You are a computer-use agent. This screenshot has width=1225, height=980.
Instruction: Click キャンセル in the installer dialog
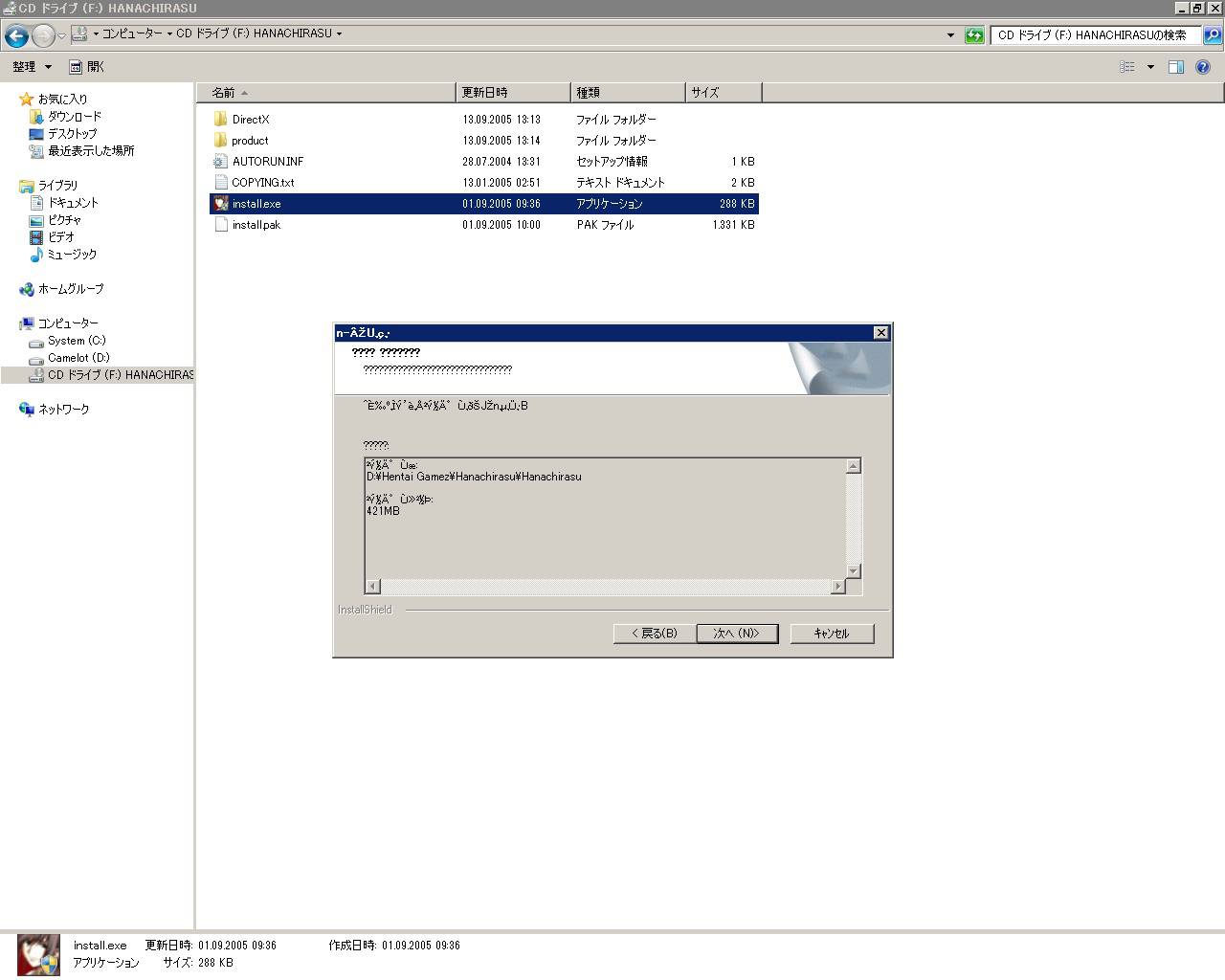pyautogui.click(x=832, y=634)
